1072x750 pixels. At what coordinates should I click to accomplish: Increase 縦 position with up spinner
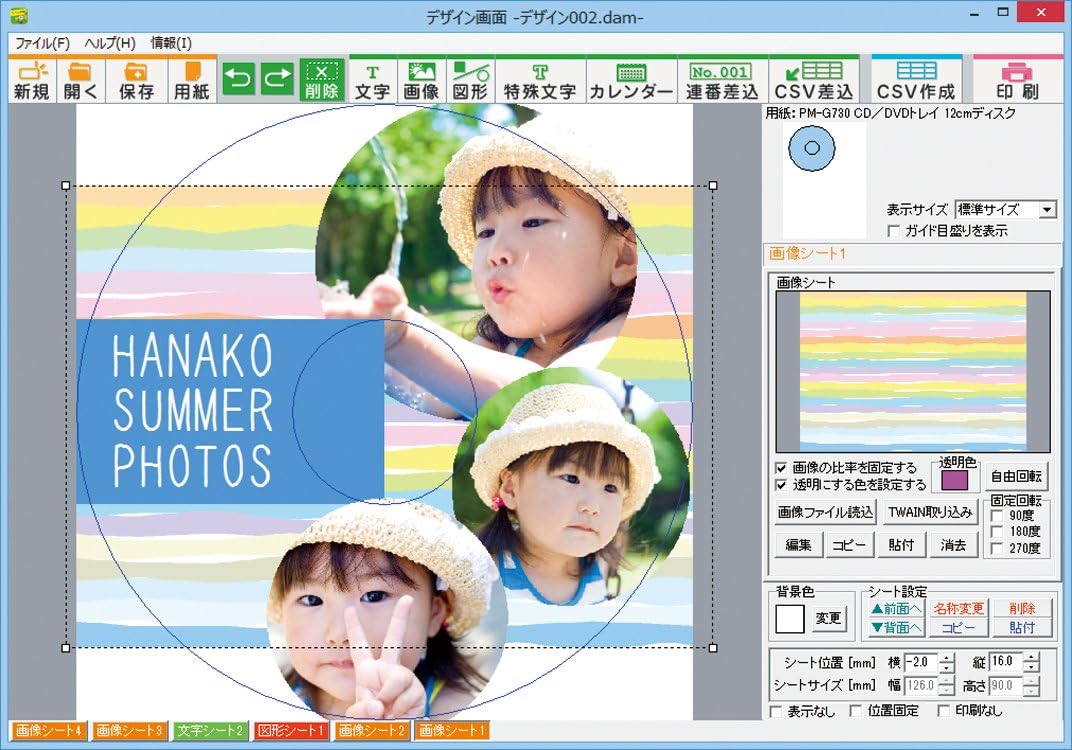click(1031, 658)
